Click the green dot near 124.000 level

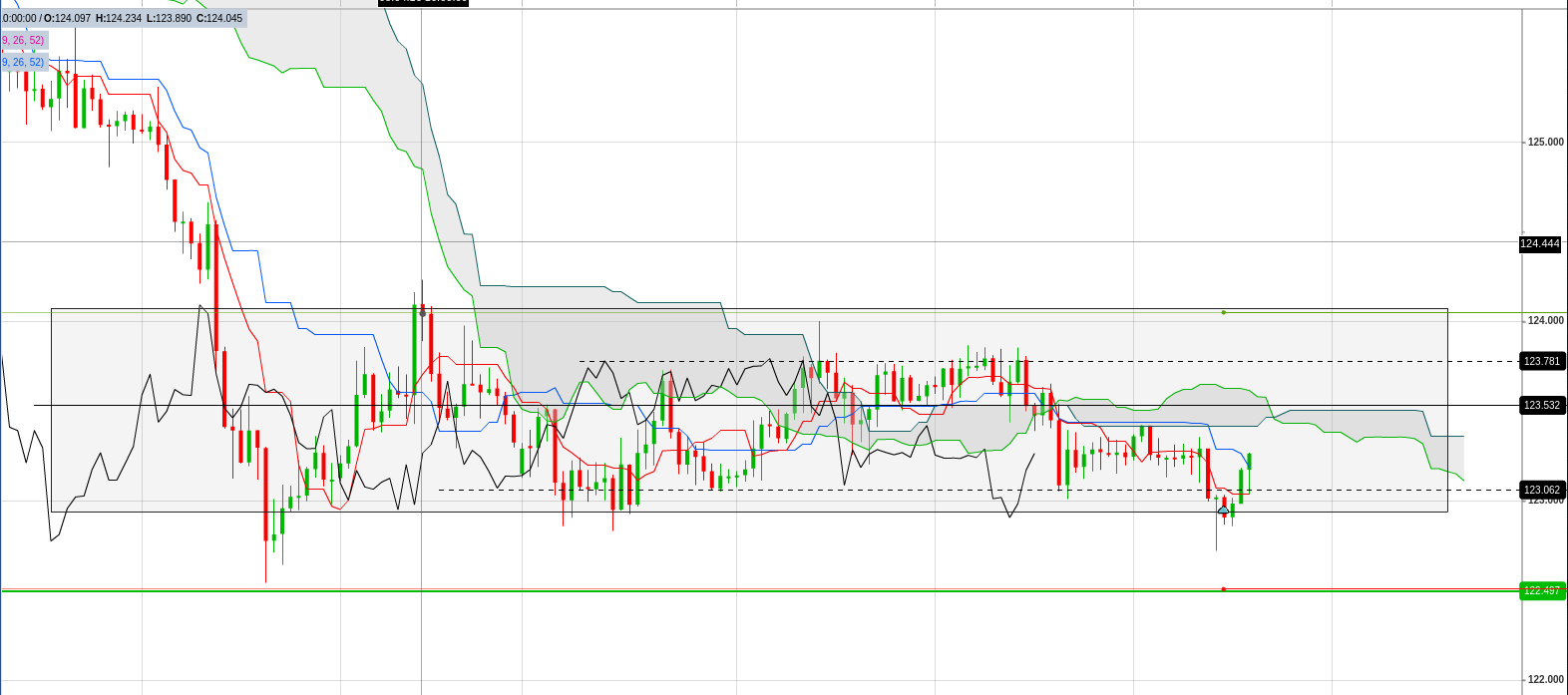coord(1223,312)
